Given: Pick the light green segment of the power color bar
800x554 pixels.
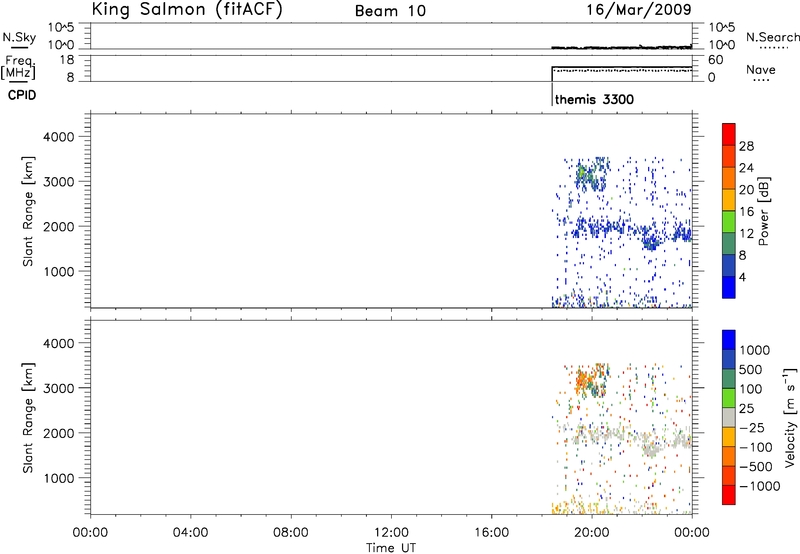Looking at the screenshot, I should (x=729, y=221).
